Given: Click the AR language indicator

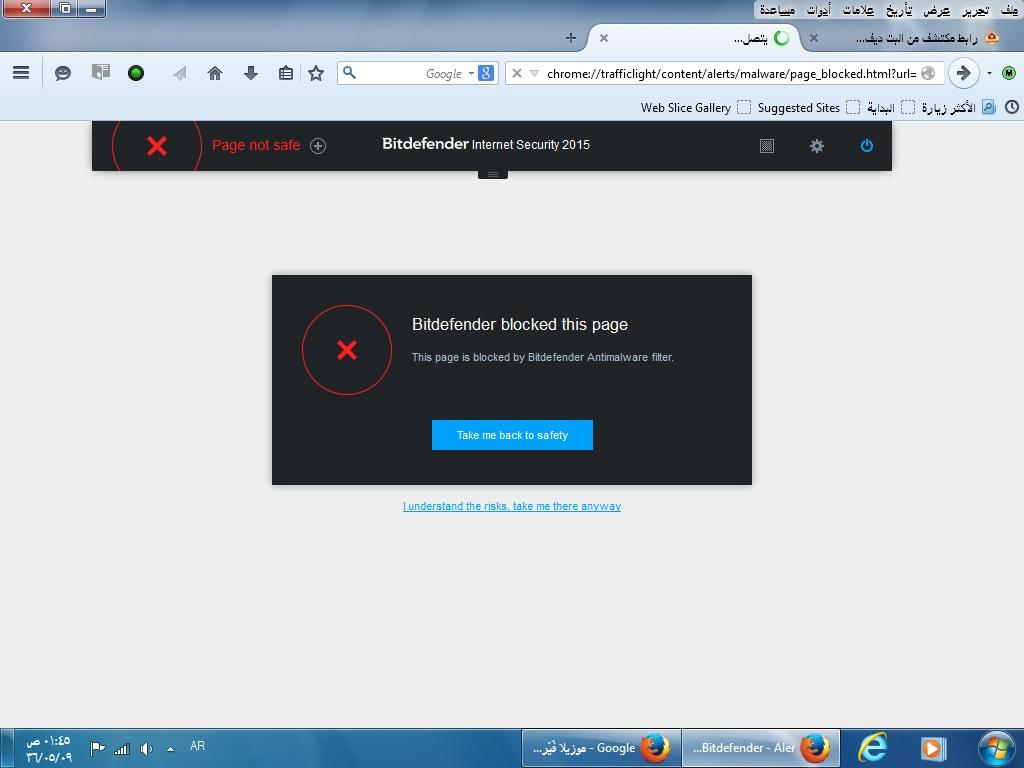Looking at the screenshot, I should tap(197, 746).
